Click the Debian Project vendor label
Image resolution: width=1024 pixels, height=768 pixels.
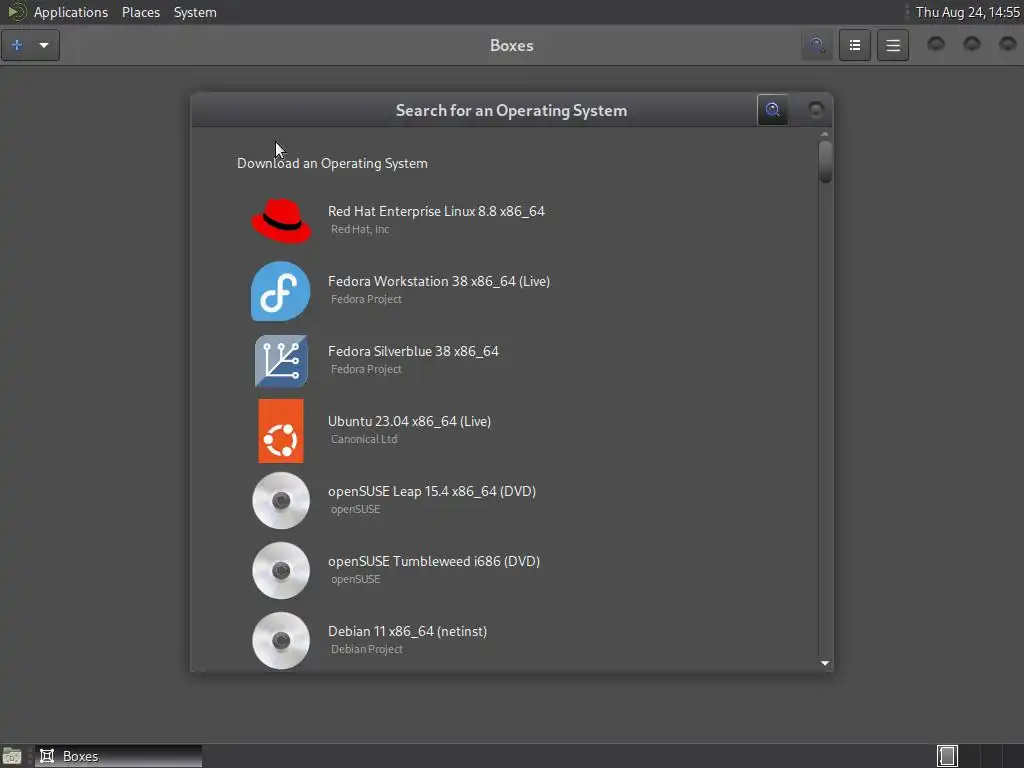366,649
